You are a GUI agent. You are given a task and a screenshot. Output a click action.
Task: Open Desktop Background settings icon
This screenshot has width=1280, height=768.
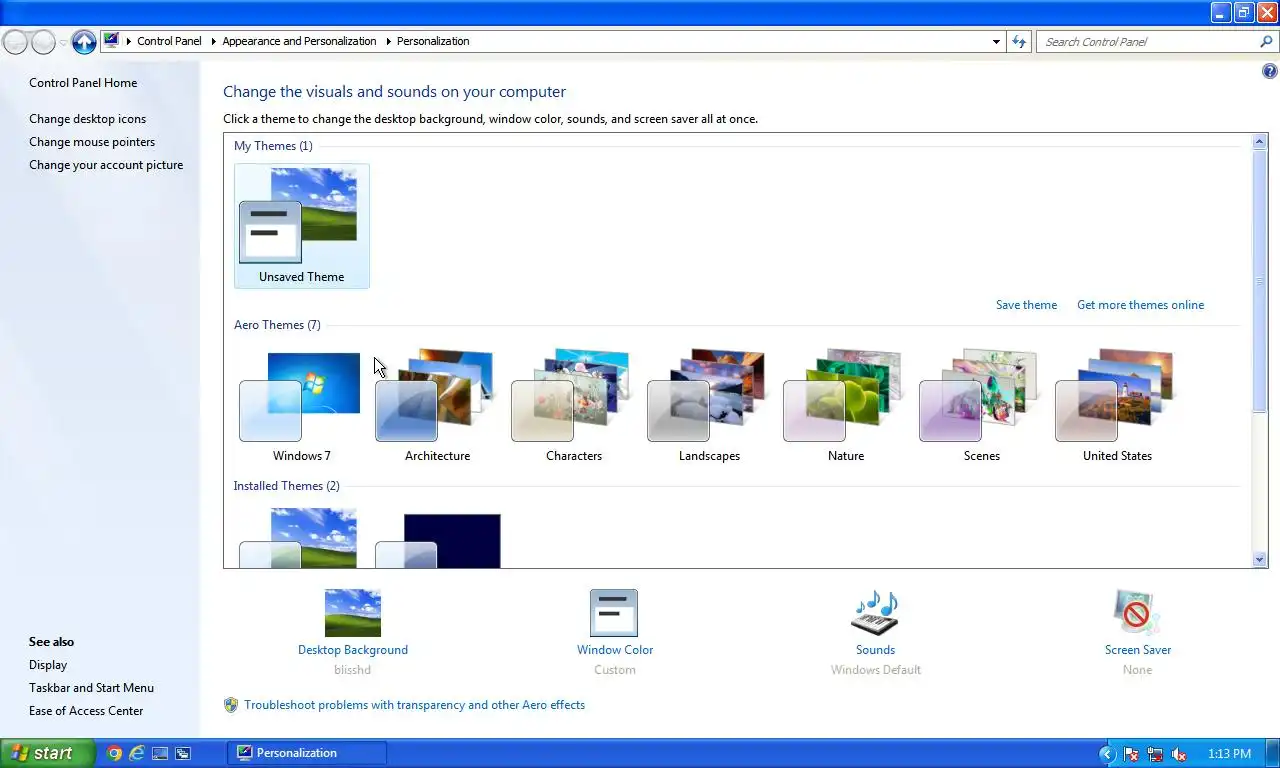352,613
